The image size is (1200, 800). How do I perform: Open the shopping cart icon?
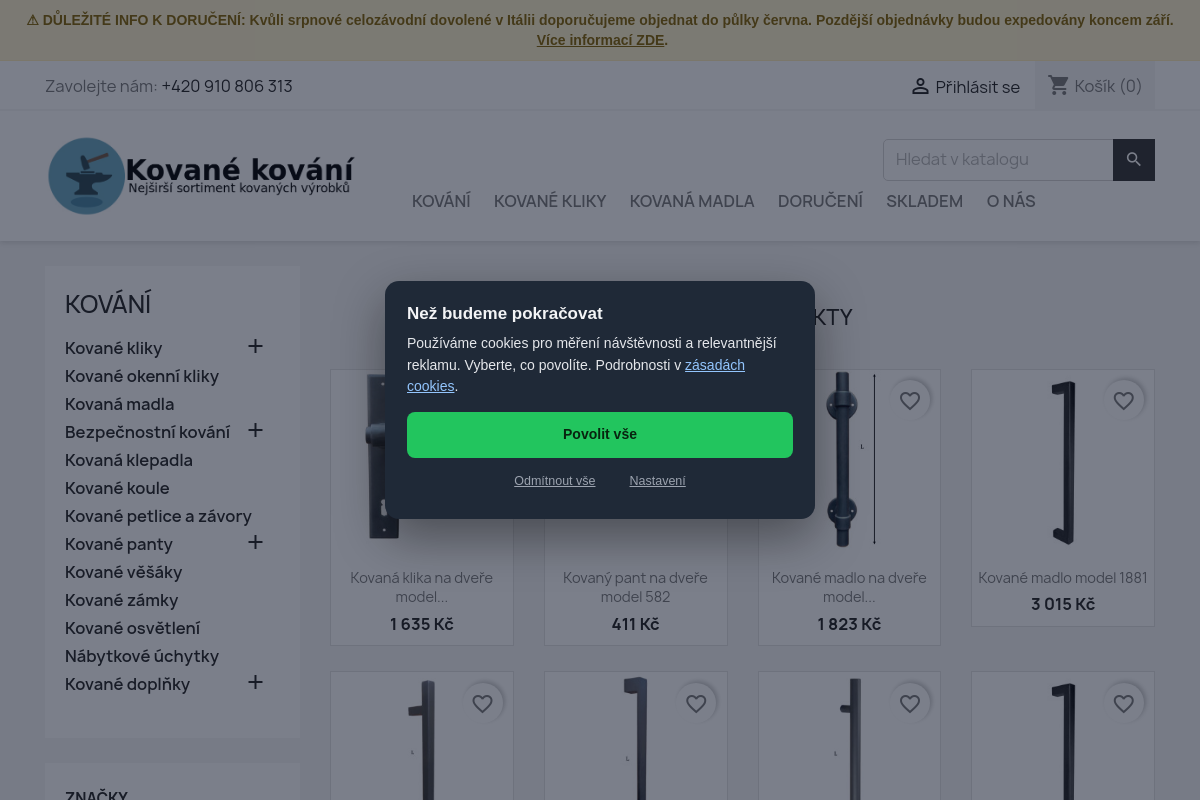click(1059, 86)
